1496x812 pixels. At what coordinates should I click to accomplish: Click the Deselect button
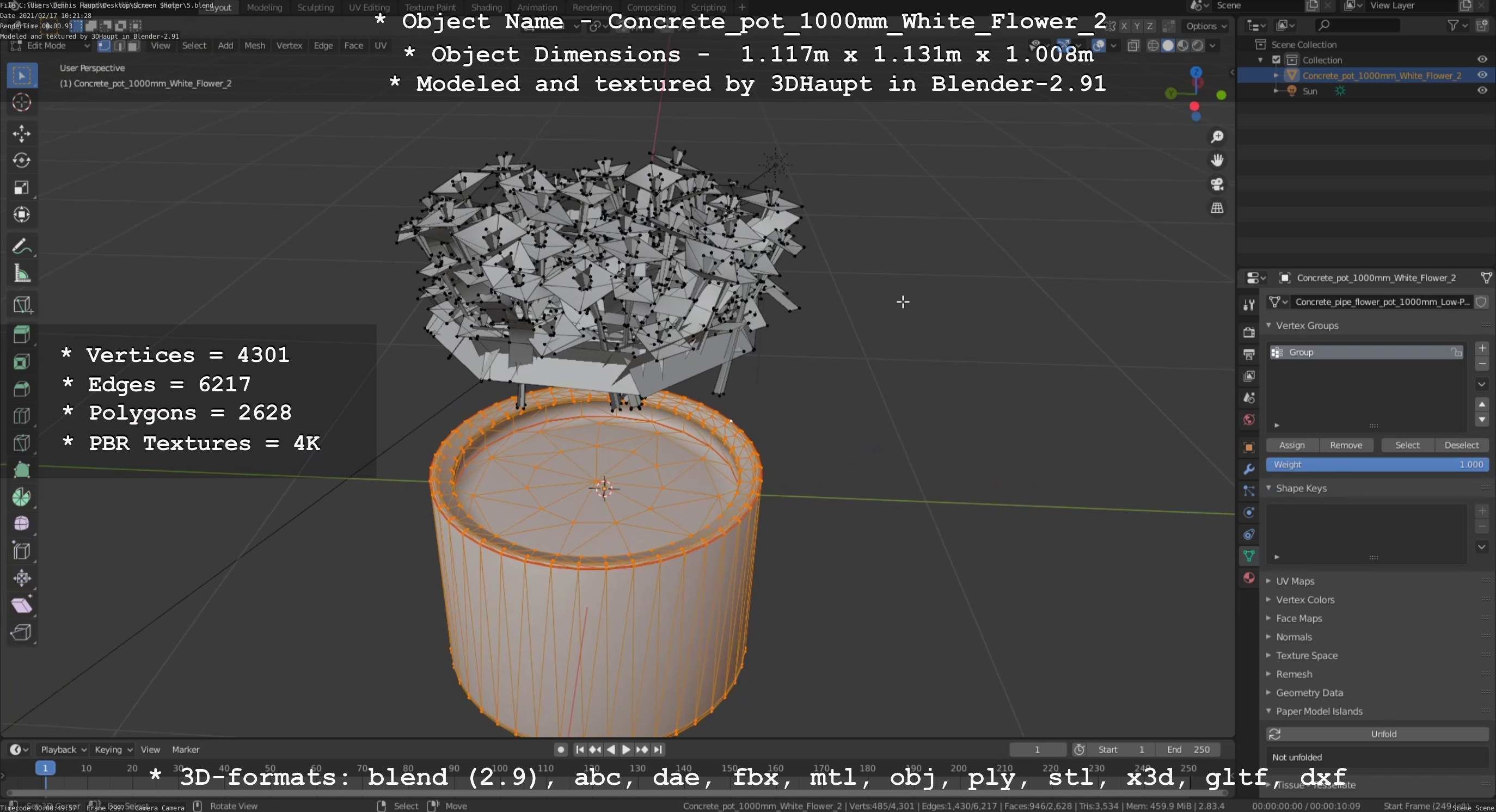click(x=1462, y=445)
